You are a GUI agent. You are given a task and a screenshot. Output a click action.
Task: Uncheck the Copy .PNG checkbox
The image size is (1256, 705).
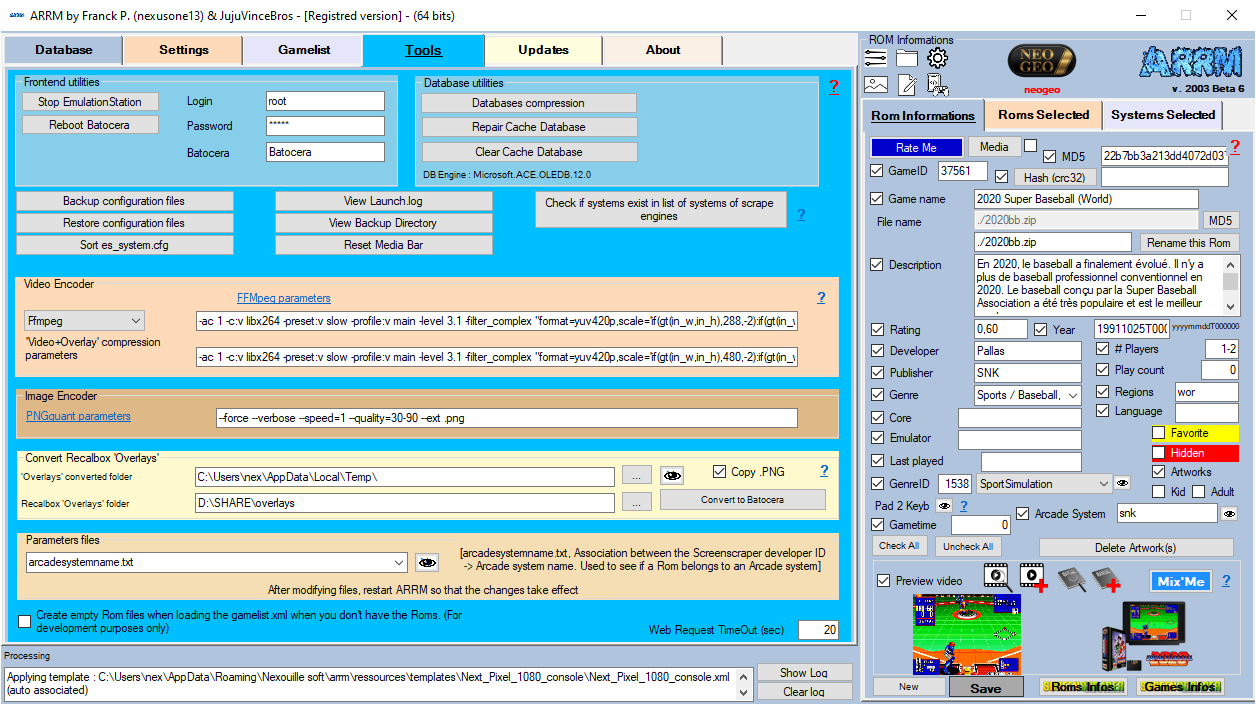coord(720,472)
